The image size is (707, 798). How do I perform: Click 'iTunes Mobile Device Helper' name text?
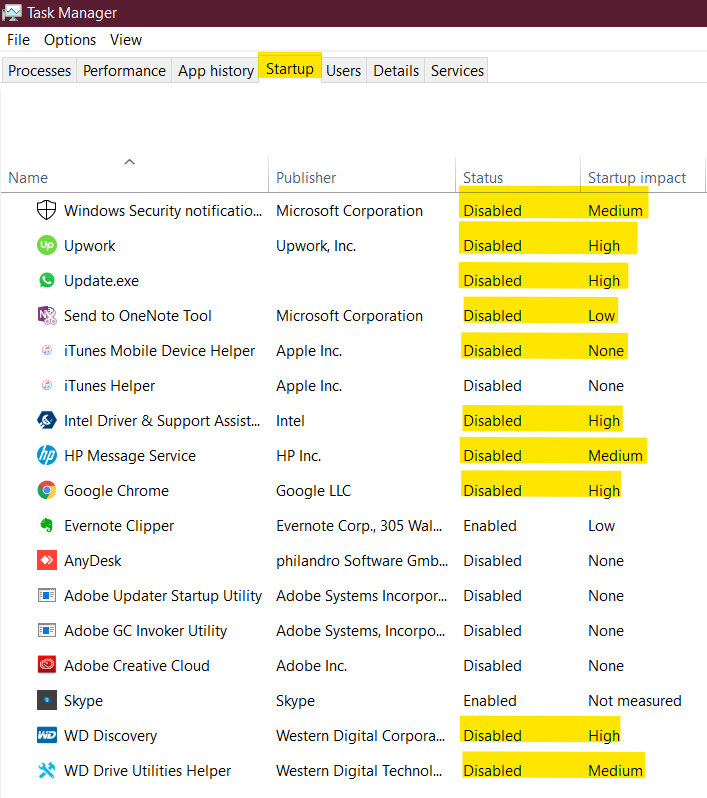(159, 351)
